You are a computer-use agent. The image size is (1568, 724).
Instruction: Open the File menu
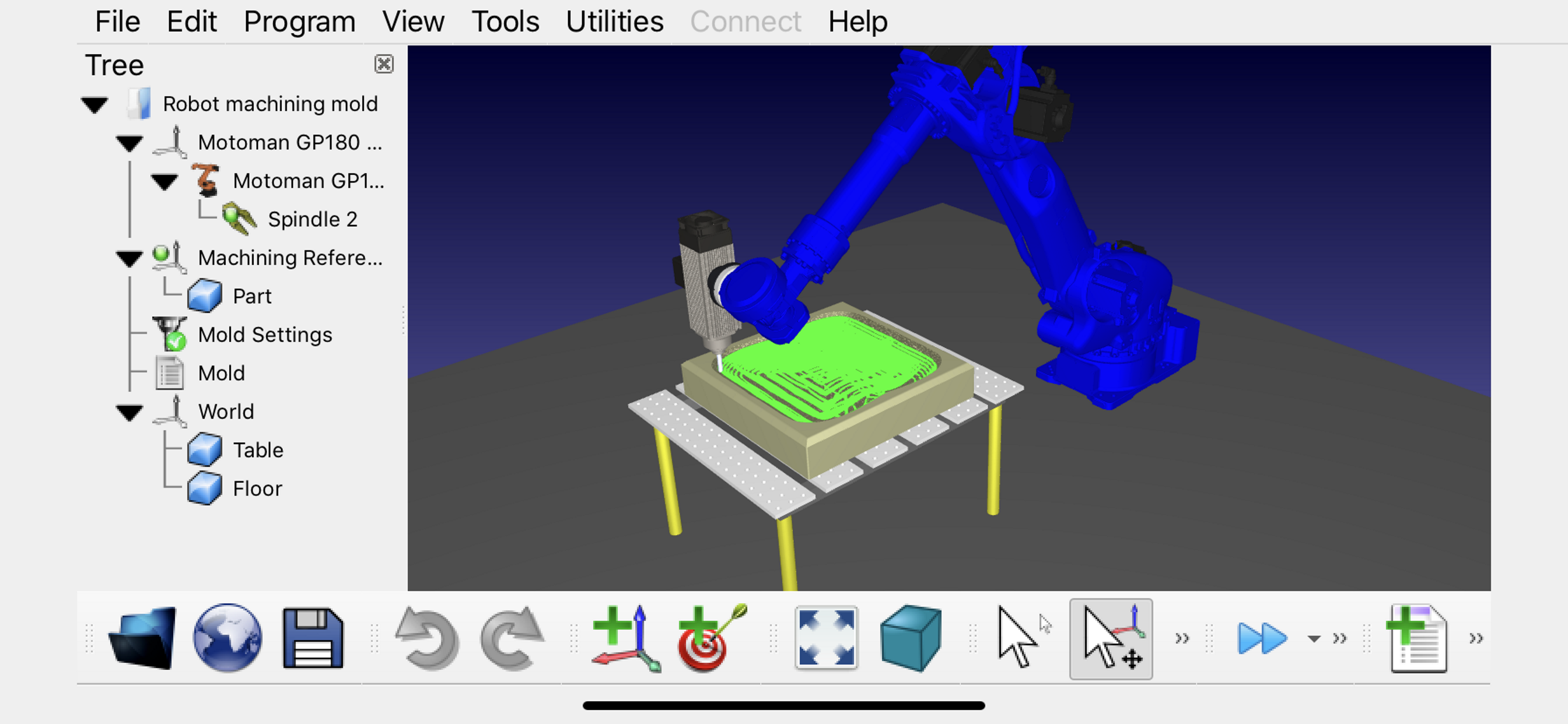coord(117,22)
